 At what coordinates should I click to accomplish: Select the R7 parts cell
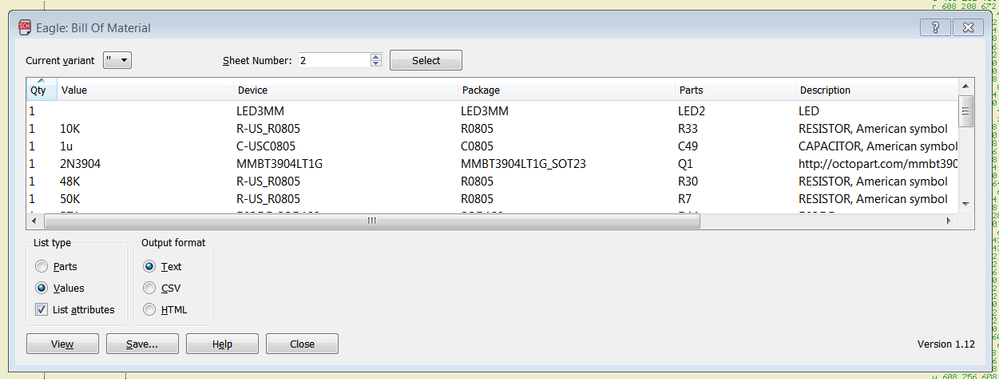pos(686,199)
